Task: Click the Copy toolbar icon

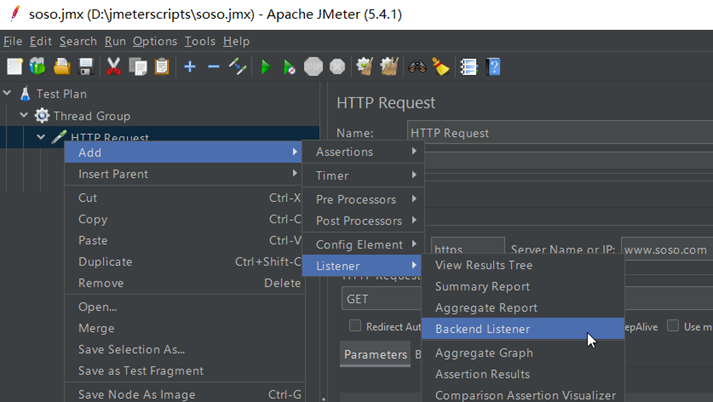Action: point(138,67)
